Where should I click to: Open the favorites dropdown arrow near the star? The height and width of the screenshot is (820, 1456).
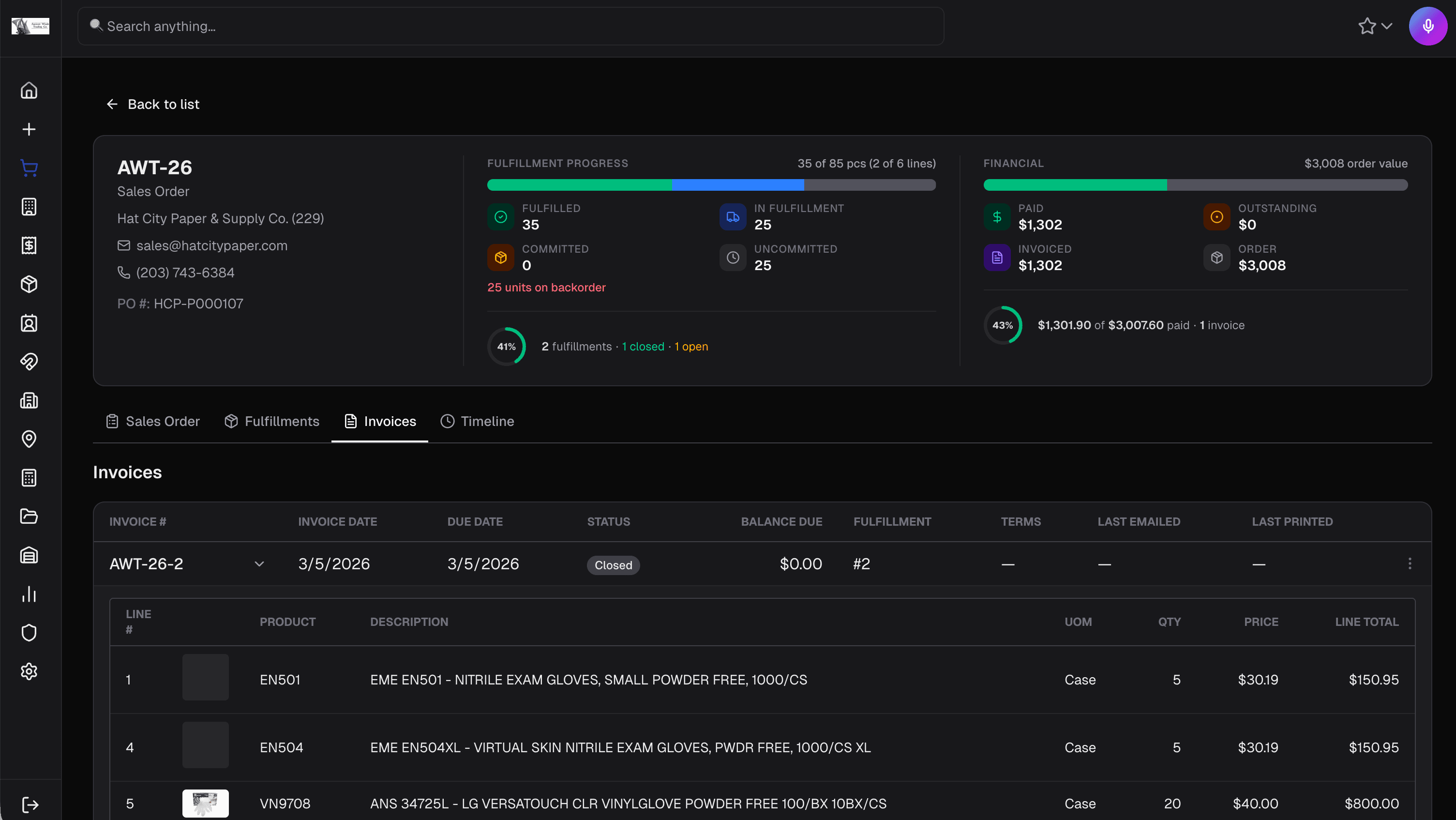point(1385,27)
